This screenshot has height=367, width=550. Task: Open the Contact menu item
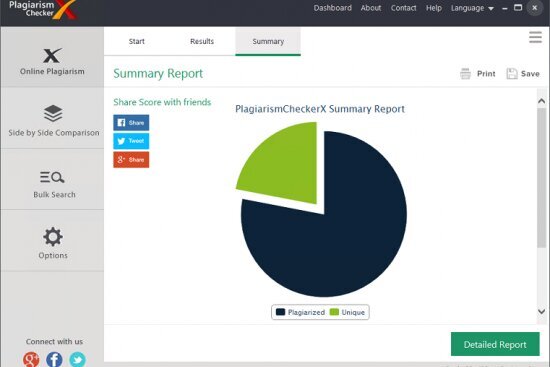[x=403, y=8]
